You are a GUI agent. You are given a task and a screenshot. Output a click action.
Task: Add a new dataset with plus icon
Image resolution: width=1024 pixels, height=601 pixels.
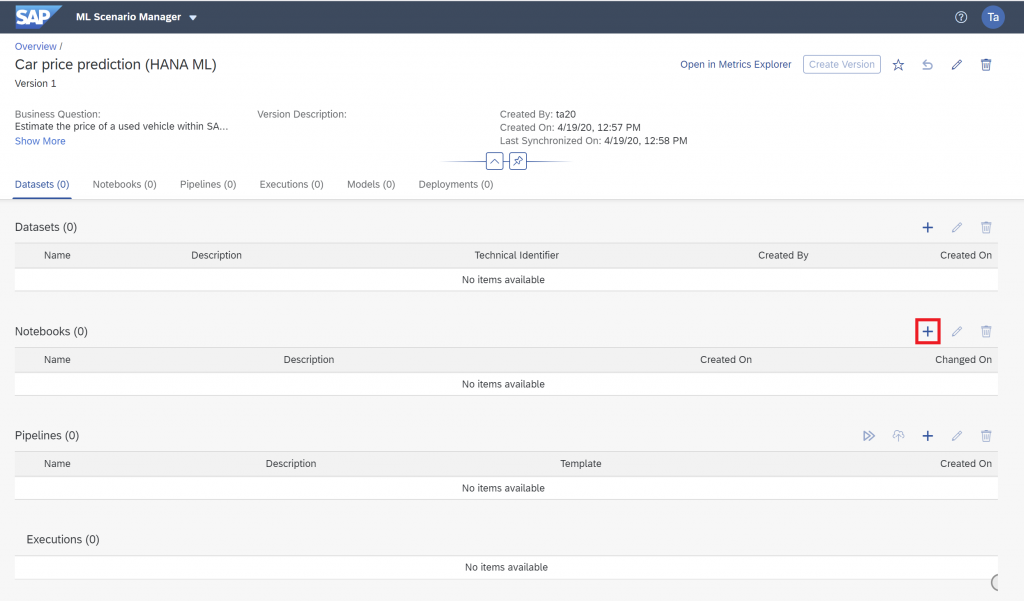click(927, 227)
